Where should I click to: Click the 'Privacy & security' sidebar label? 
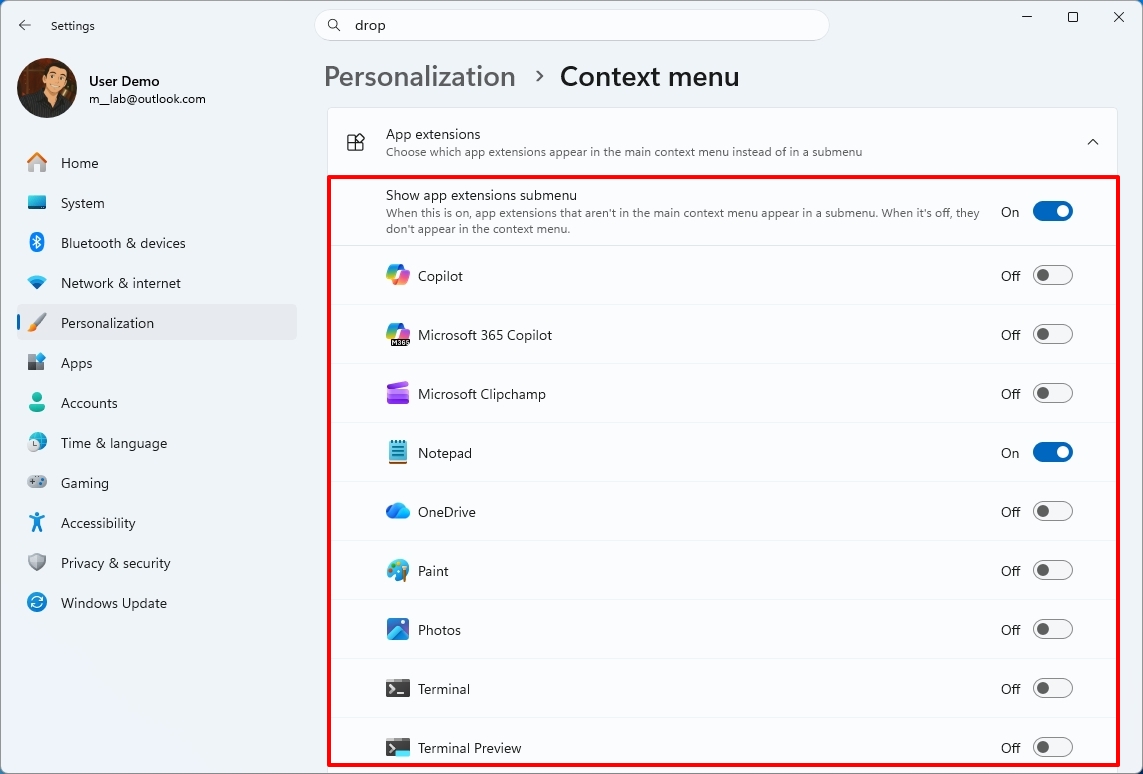click(116, 563)
